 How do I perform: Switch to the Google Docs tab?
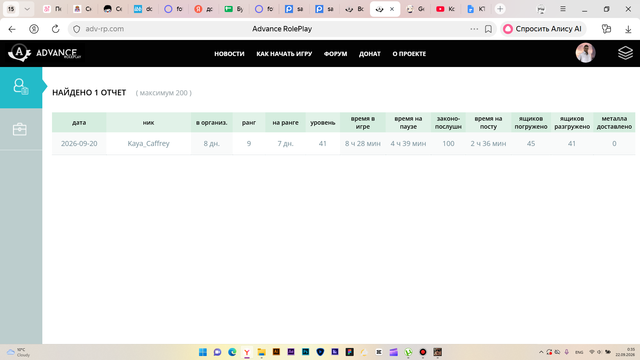(476, 9)
